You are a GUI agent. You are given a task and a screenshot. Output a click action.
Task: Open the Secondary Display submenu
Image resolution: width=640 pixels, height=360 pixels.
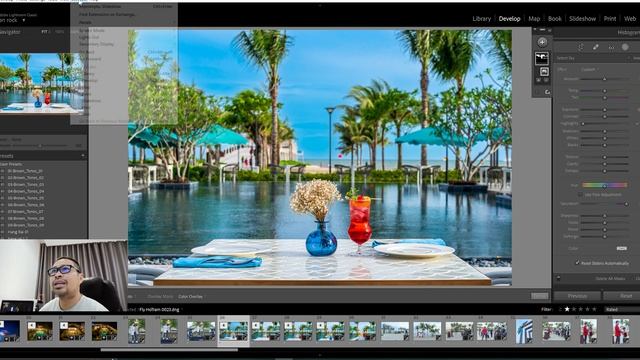96,44
